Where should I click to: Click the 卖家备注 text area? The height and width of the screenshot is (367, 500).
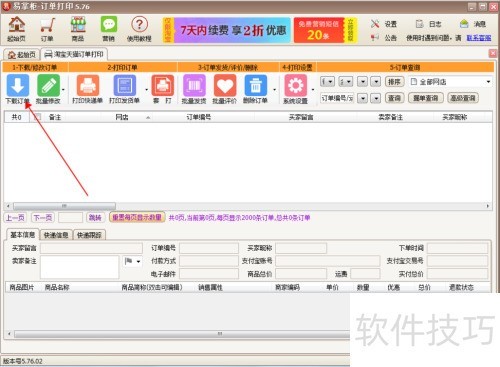[x=79, y=267]
